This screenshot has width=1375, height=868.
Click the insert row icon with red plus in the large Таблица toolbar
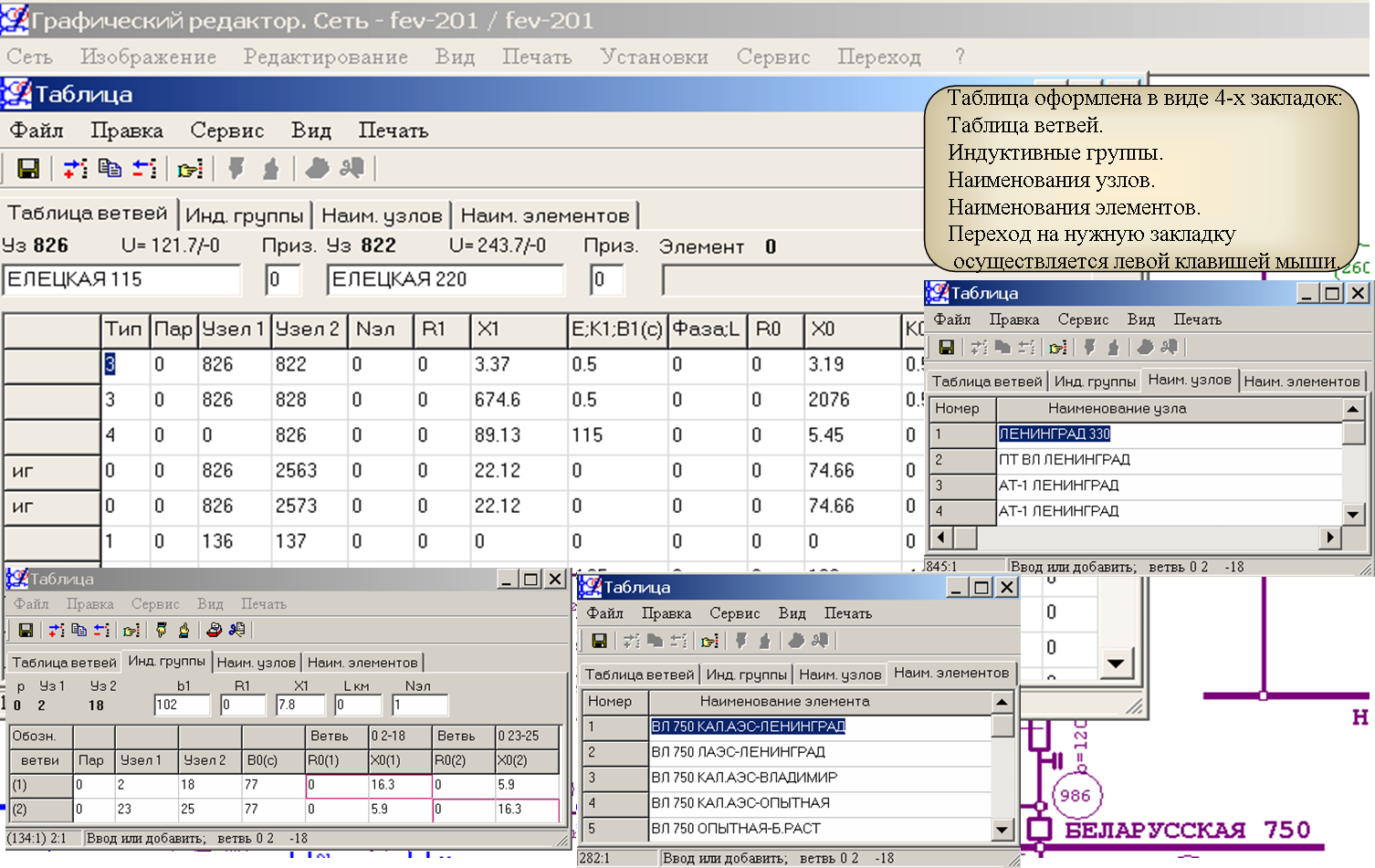75,169
